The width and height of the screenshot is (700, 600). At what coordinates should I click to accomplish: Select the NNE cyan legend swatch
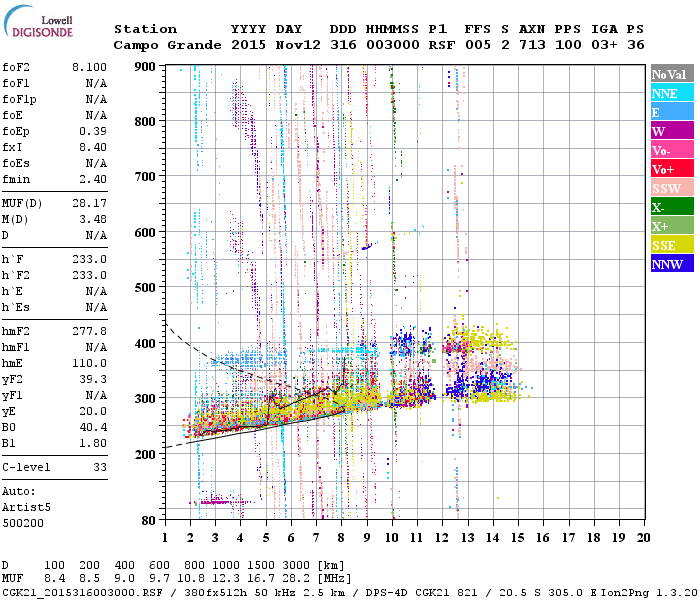[672, 93]
